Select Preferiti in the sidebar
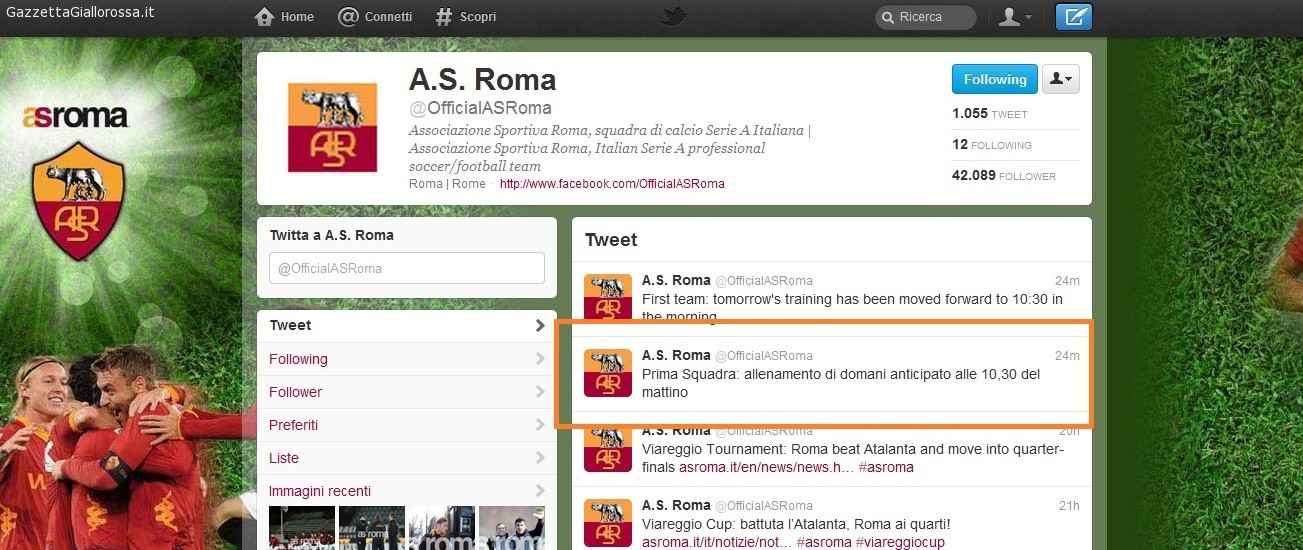 pyautogui.click(x=406, y=425)
